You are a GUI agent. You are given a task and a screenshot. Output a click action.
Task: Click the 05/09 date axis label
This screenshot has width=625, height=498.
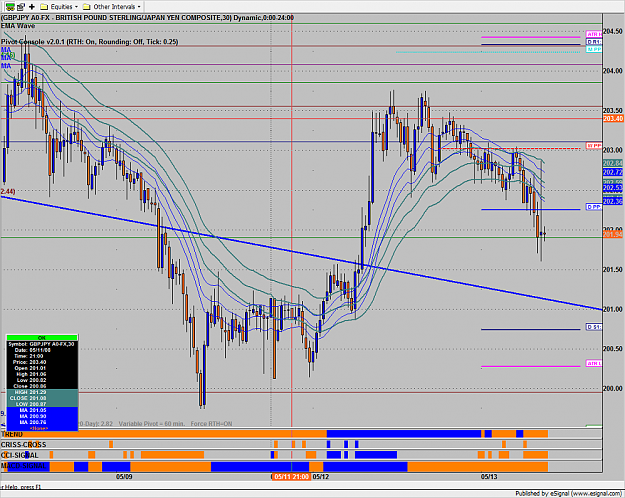pyautogui.click(x=124, y=477)
